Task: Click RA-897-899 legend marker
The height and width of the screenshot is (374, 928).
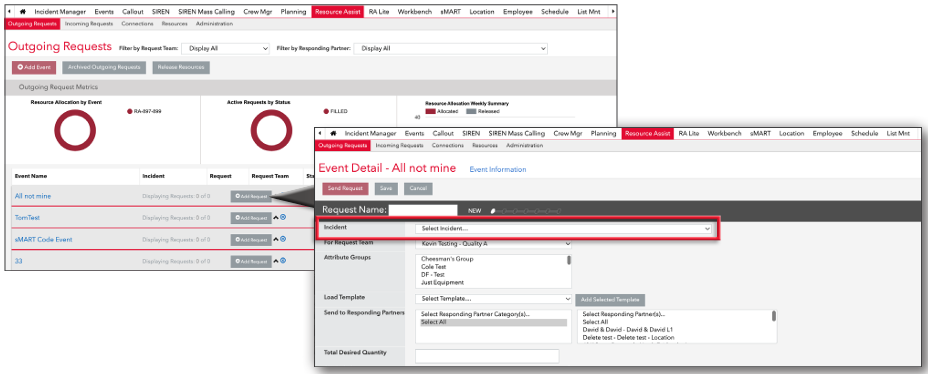Action: coord(130,111)
